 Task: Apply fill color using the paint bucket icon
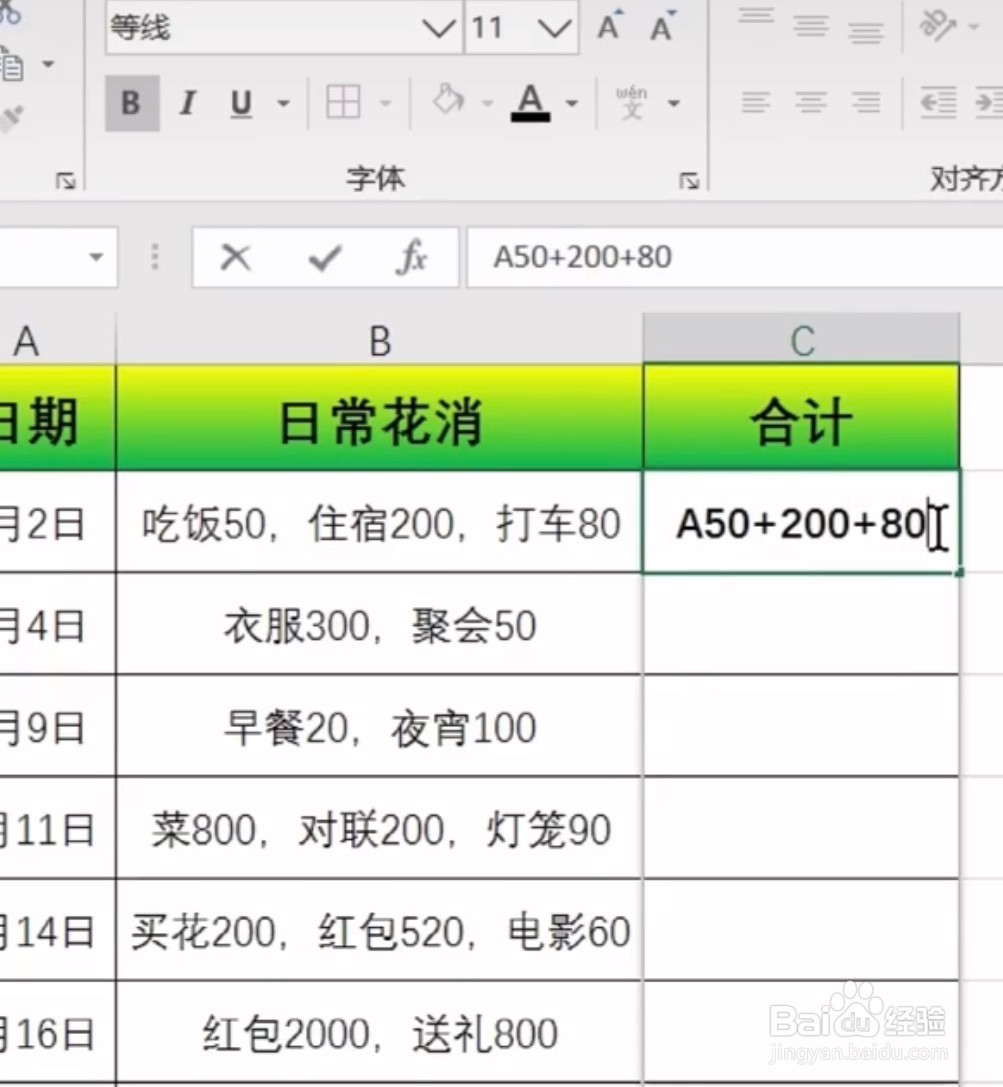coord(448,100)
